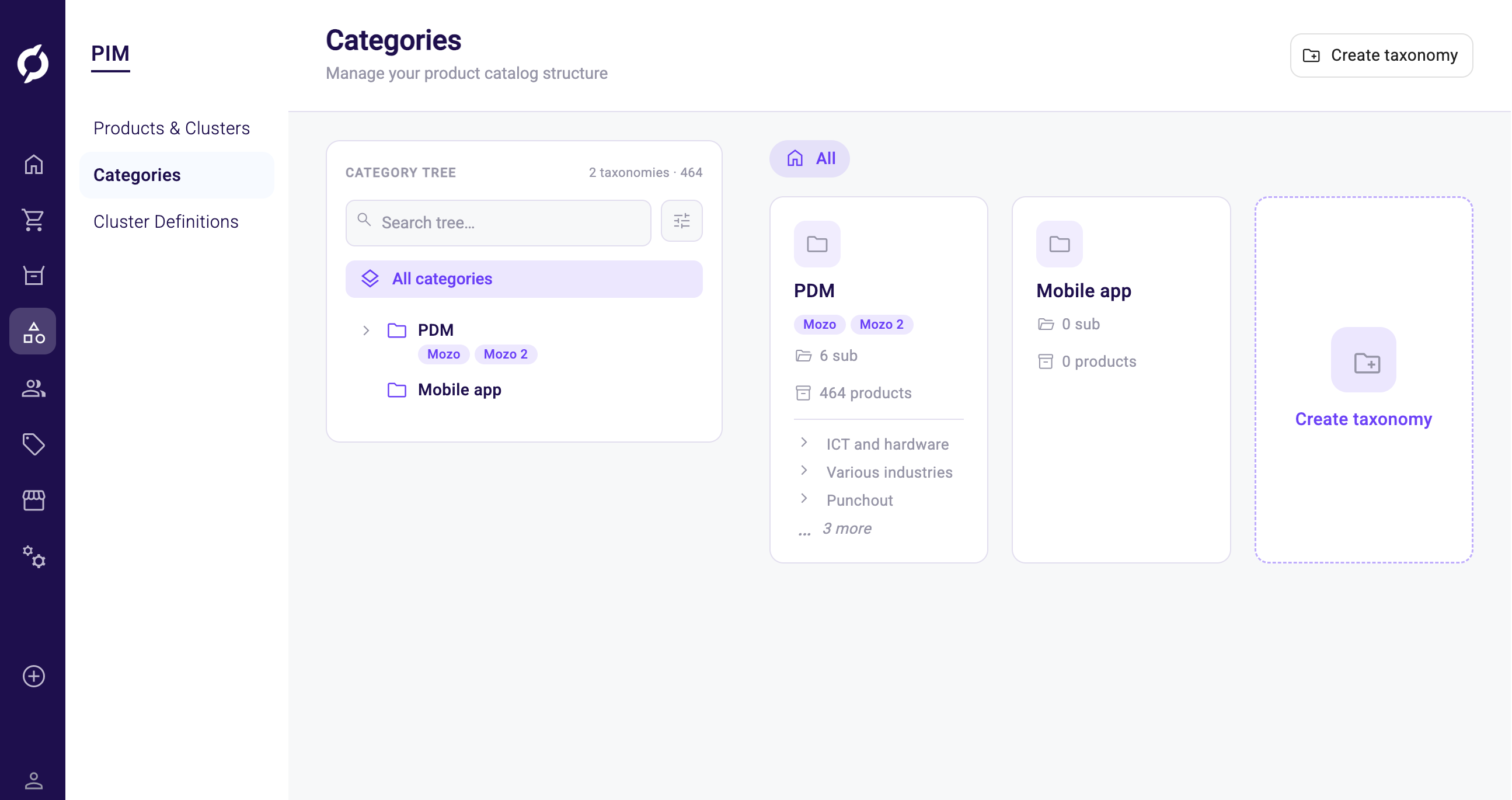This screenshot has width=1512, height=800.
Task: Click the layers icon beside All categories
Action: tap(370, 279)
